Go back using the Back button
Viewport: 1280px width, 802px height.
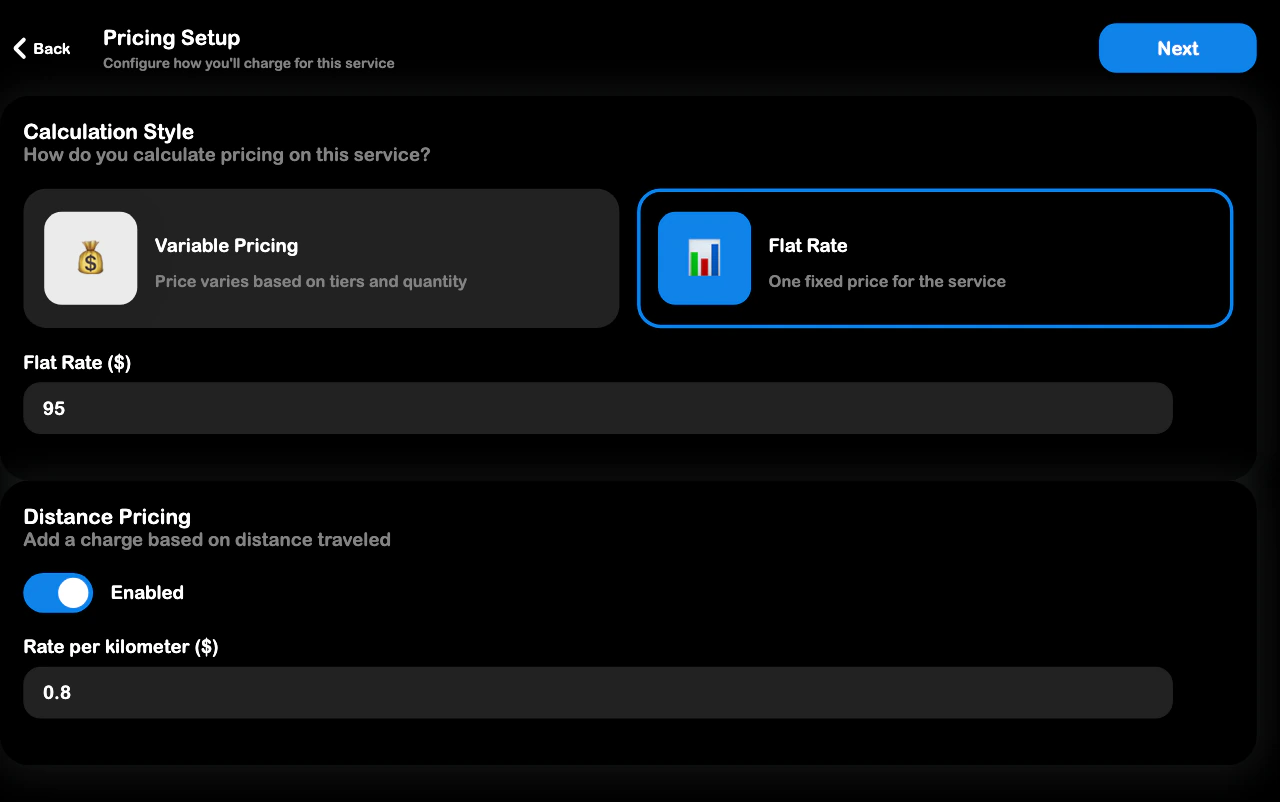pos(42,48)
